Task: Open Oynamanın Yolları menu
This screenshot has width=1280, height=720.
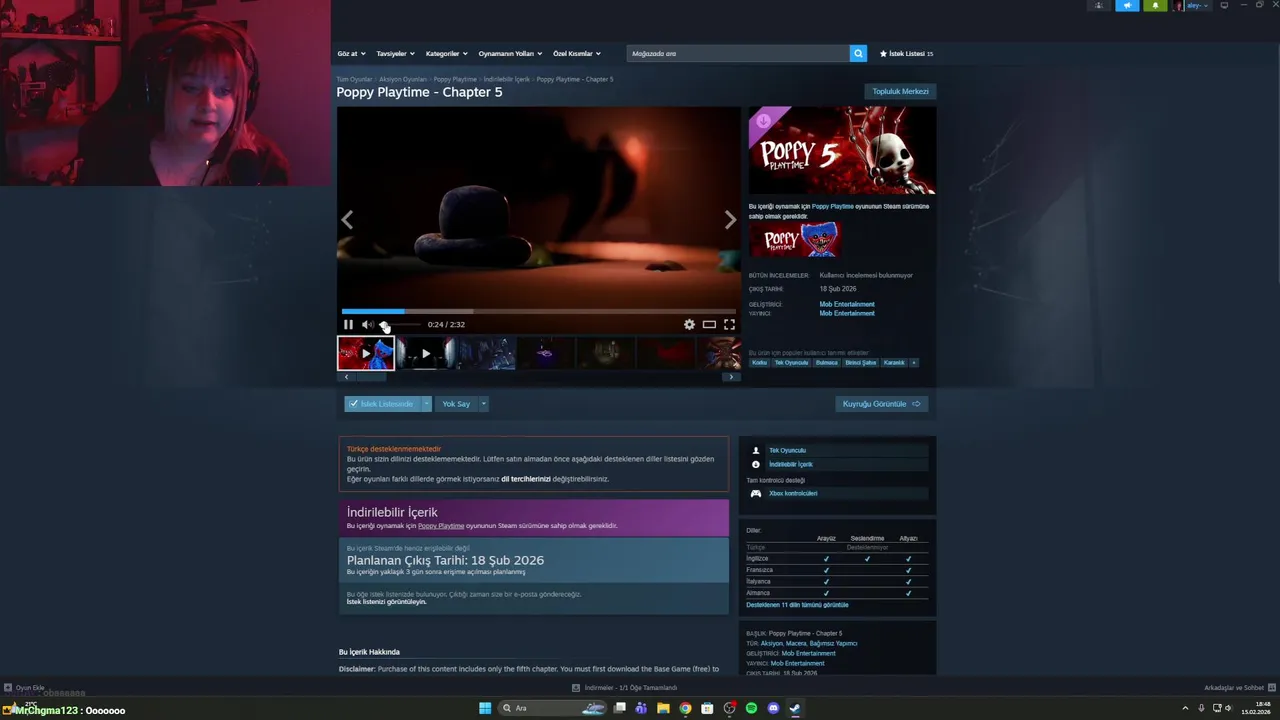Action: point(510,53)
